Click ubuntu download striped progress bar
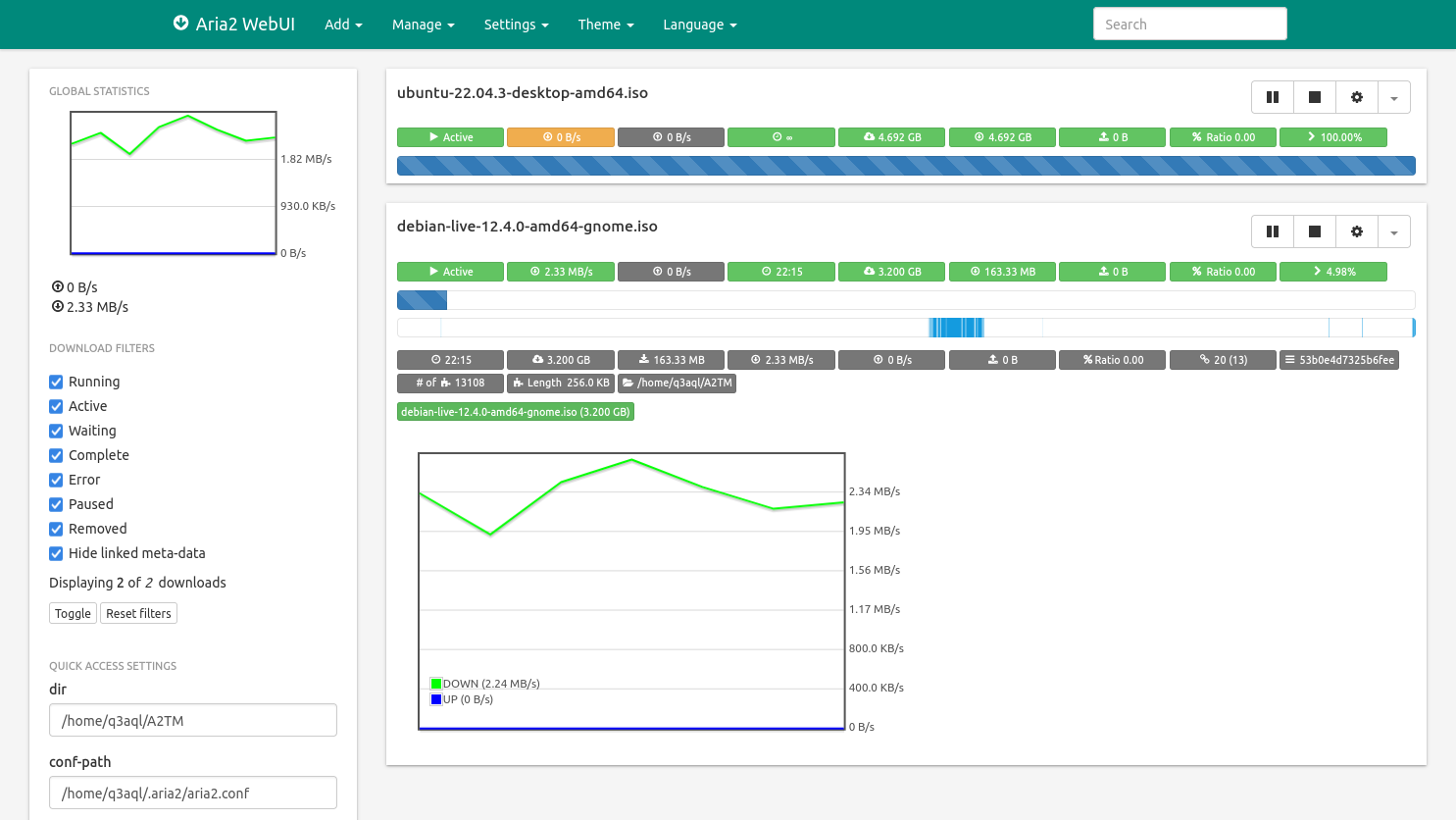The height and width of the screenshot is (820, 1456). pyautogui.click(x=906, y=166)
